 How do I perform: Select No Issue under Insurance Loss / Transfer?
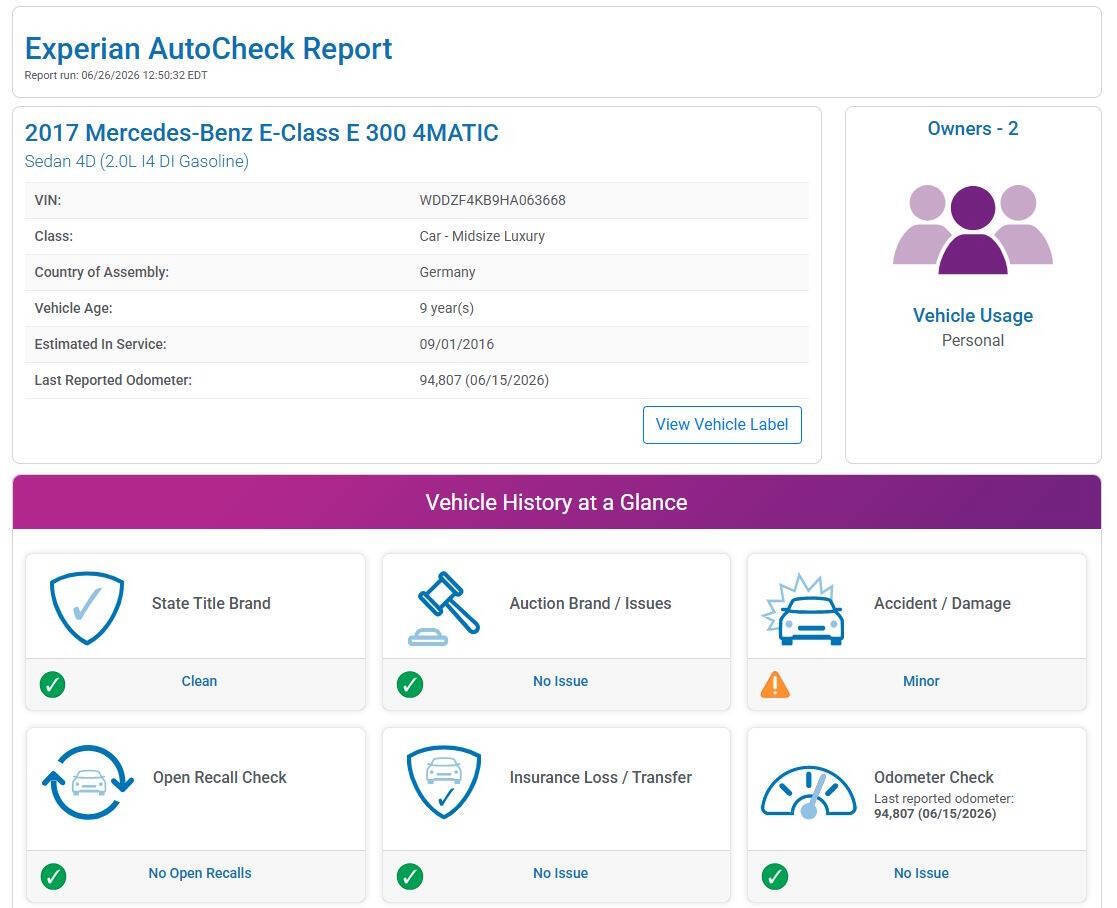click(560, 872)
